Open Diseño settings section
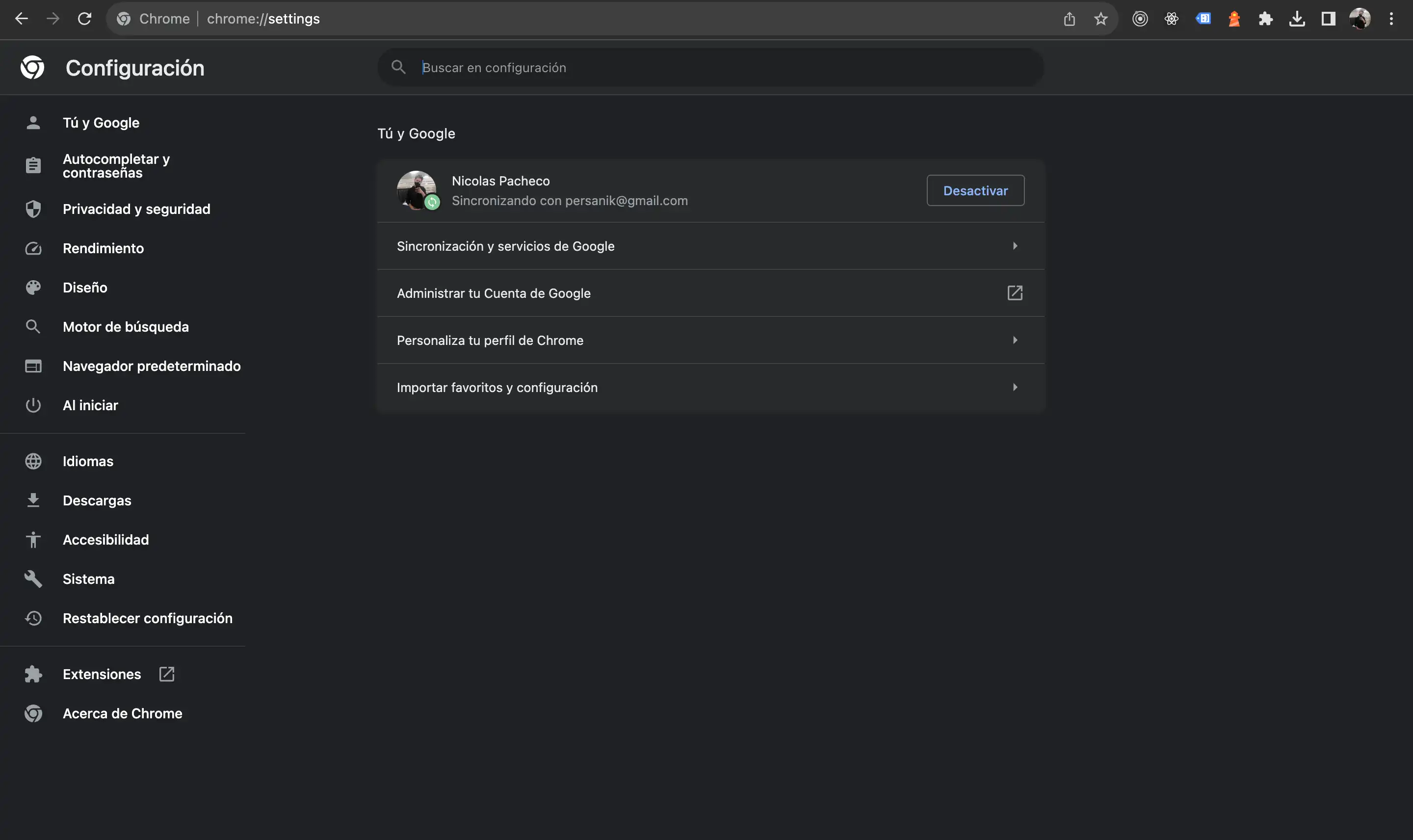 coord(85,288)
